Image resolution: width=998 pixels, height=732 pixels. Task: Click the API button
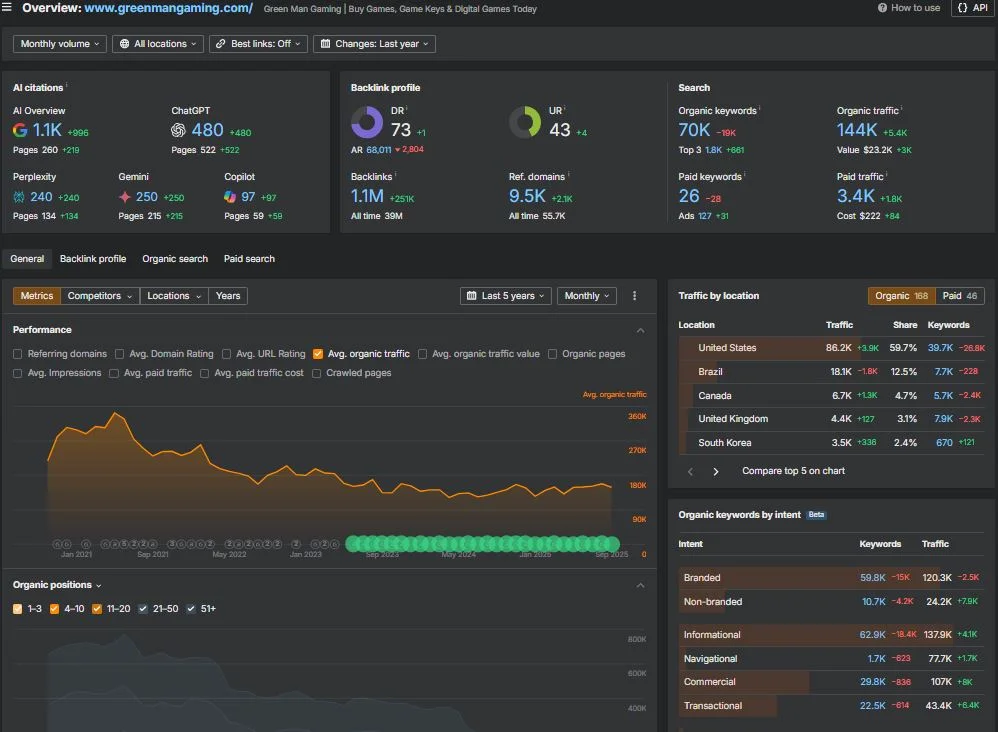(x=972, y=8)
